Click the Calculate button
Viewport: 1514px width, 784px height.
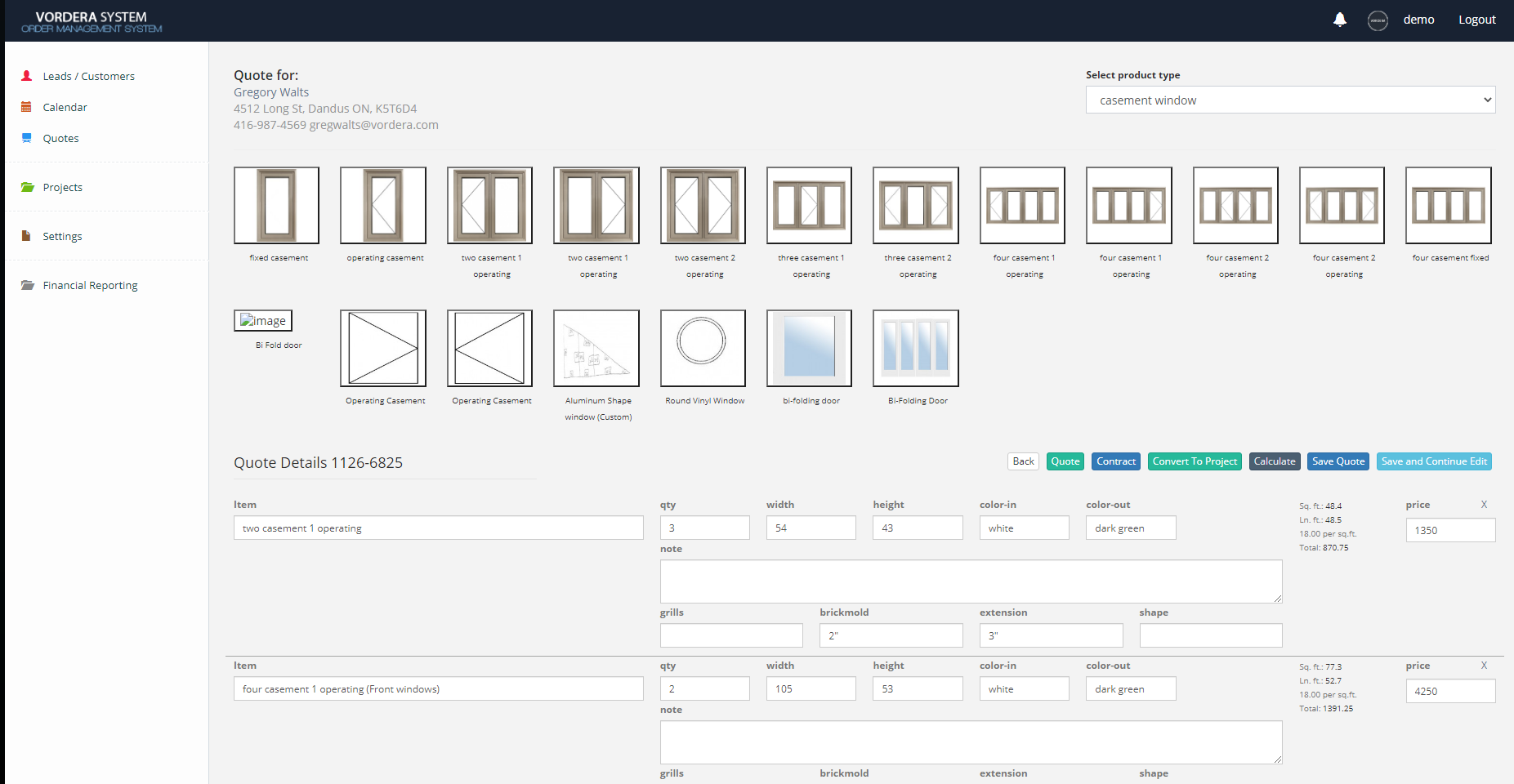[x=1274, y=461]
